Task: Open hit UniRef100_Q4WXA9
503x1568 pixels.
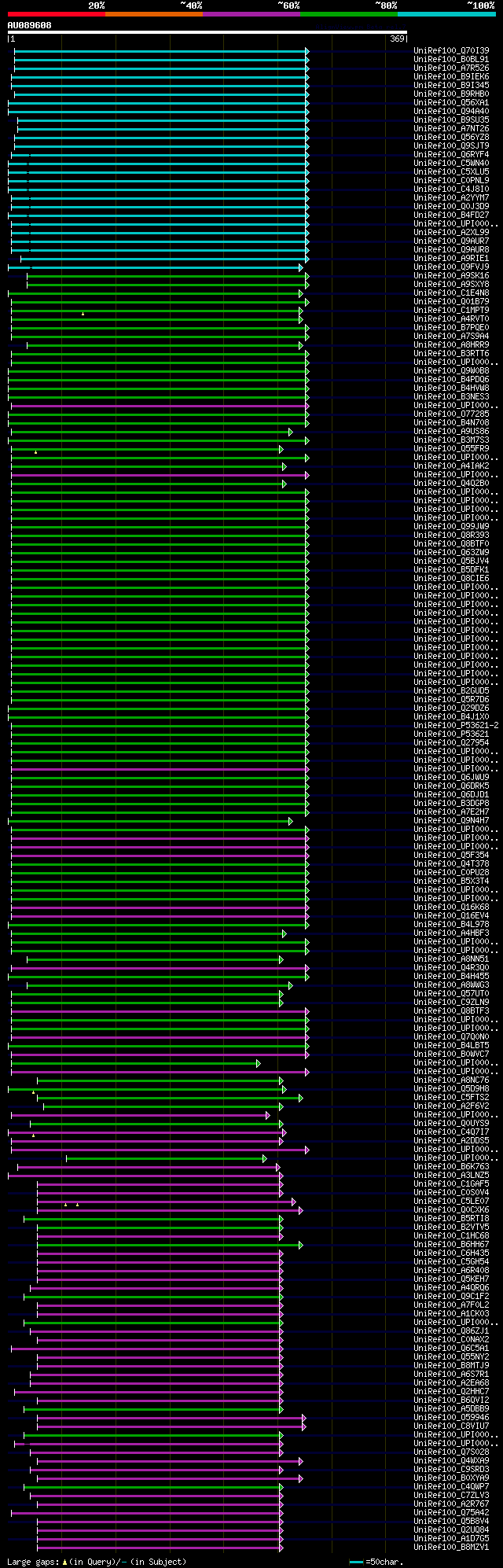Action: click(x=451, y=1460)
